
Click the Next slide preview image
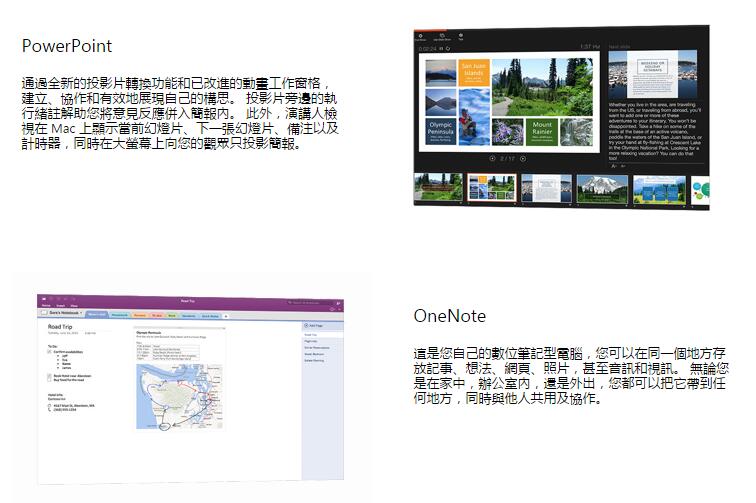pyautogui.click(x=652, y=75)
